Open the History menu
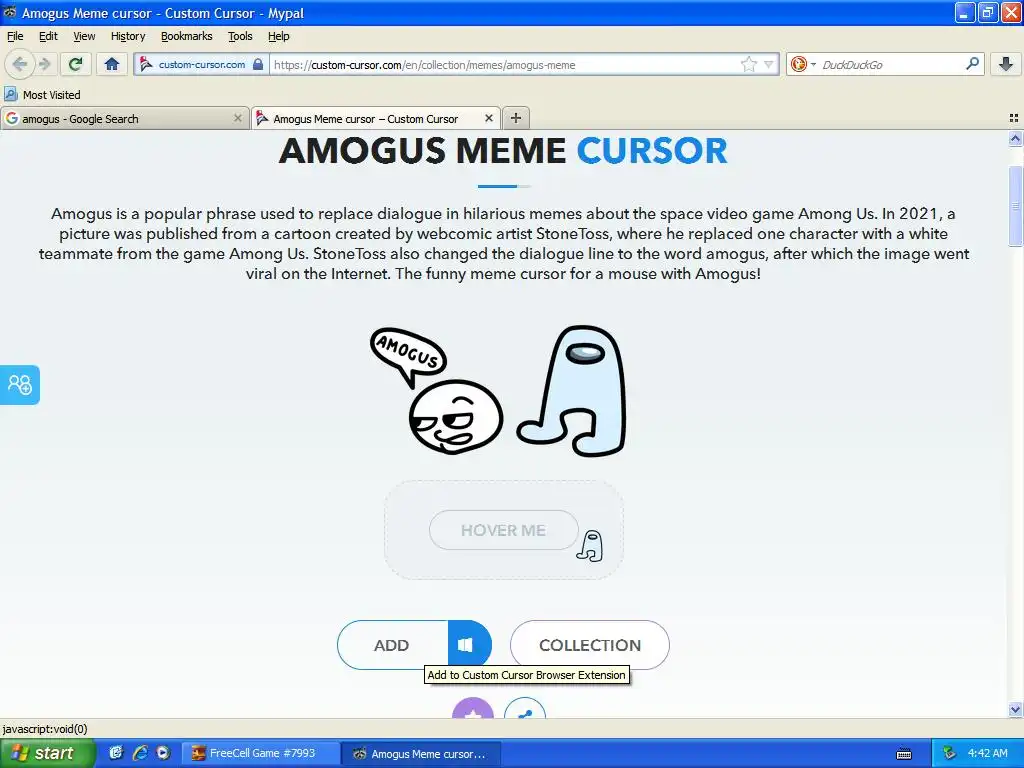This screenshot has width=1024, height=768. (128, 36)
